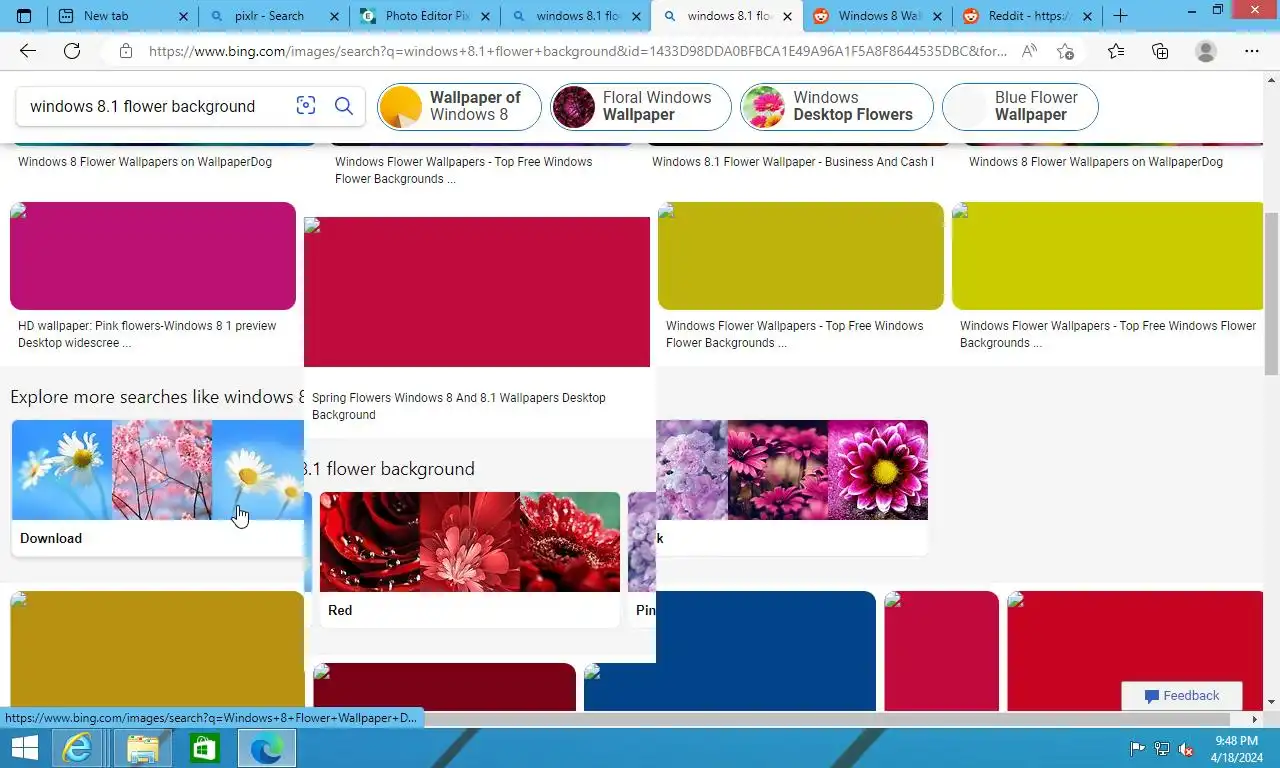
Task: Open network status tray icon
Action: 1162,748
